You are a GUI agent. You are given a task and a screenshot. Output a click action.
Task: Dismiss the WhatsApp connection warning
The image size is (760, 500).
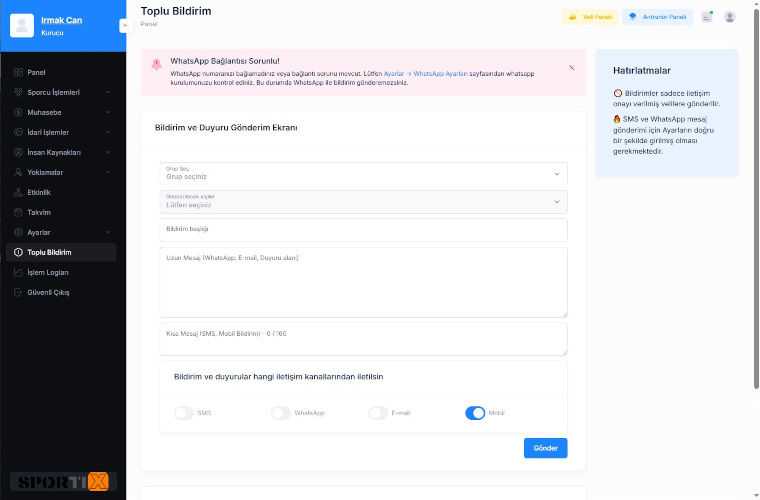point(571,68)
